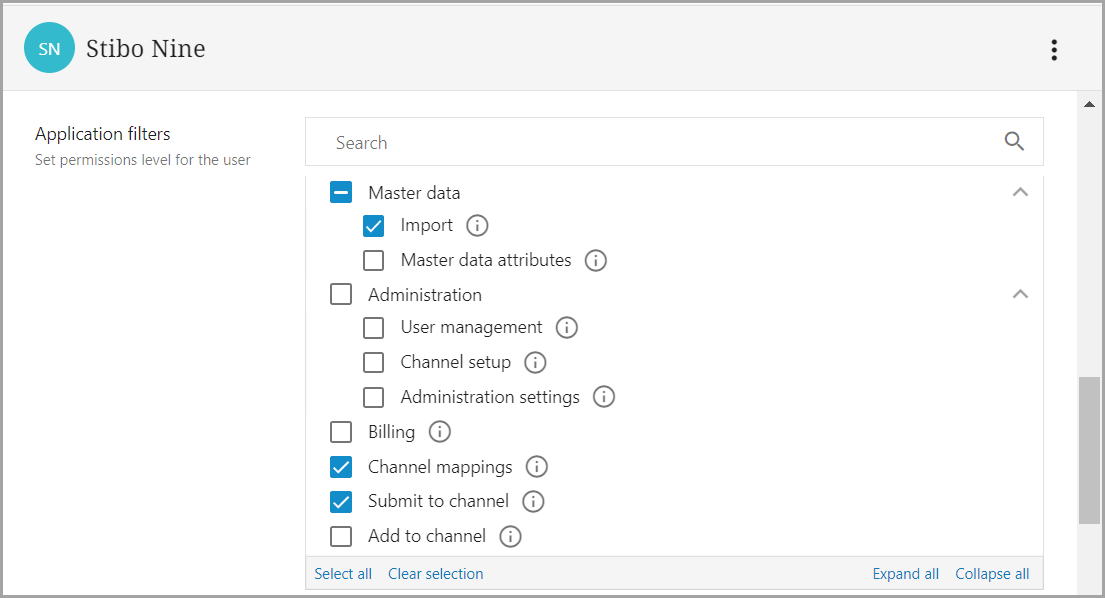The width and height of the screenshot is (1105, 598).
Task: Disable the Submit to channel checkbox
Action: pos(341,501)
